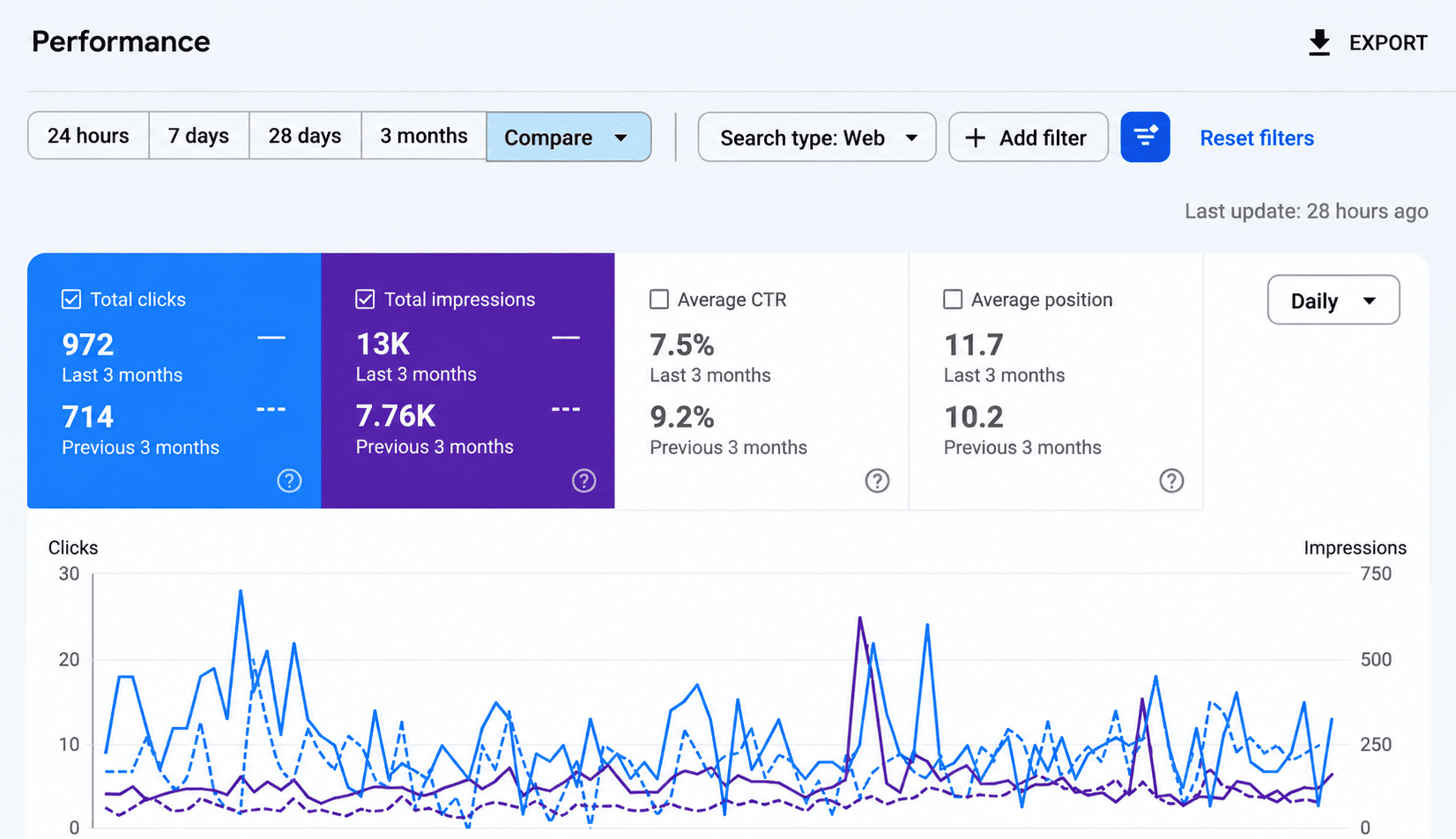Click the 7.5% average CTR value
The width and height of the screenshot is (1456, 839).
pos(682,345)
